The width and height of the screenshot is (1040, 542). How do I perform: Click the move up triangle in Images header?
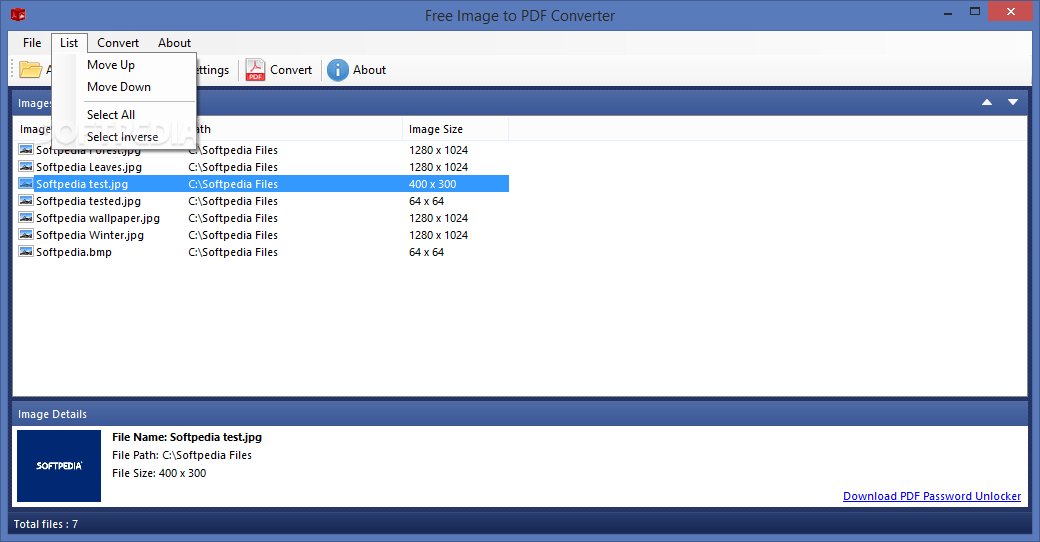click(x=987, y=102)
